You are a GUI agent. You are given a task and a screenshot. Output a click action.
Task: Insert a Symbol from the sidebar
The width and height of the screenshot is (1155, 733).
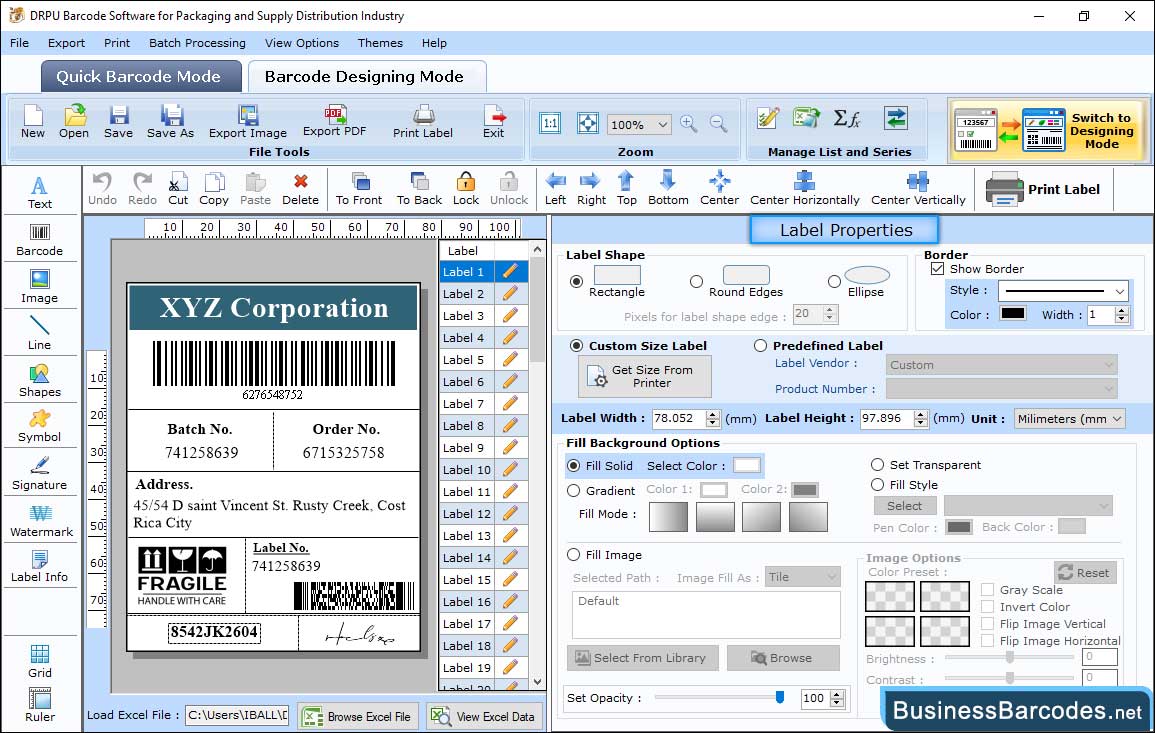(40, 426)
